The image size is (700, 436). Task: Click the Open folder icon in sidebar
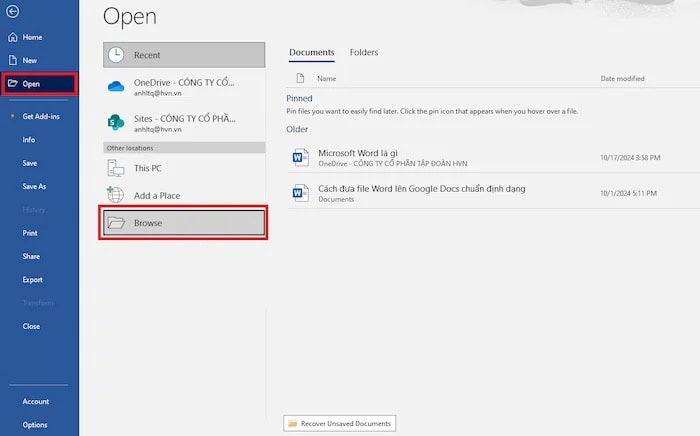pyautogui.click(x=12, y=83)
